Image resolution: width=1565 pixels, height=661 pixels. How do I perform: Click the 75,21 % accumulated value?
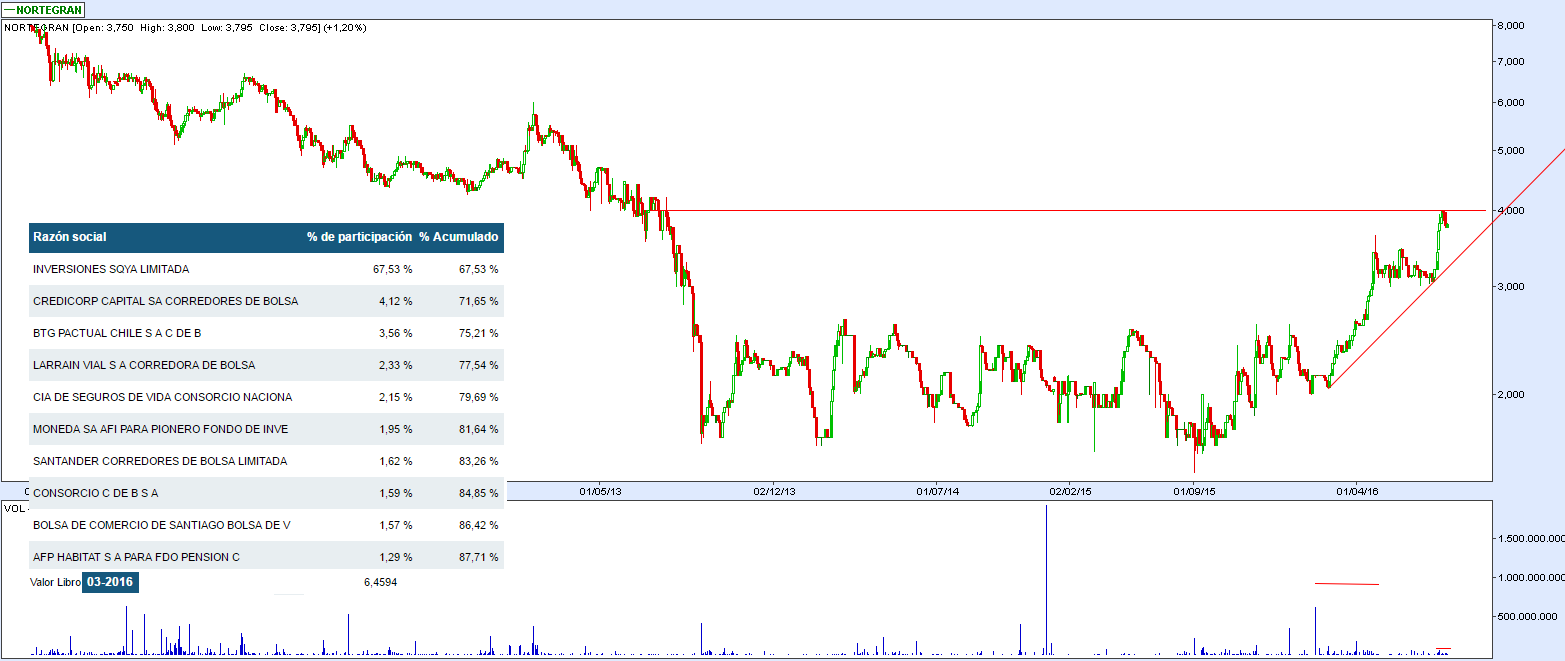(477, 333)
